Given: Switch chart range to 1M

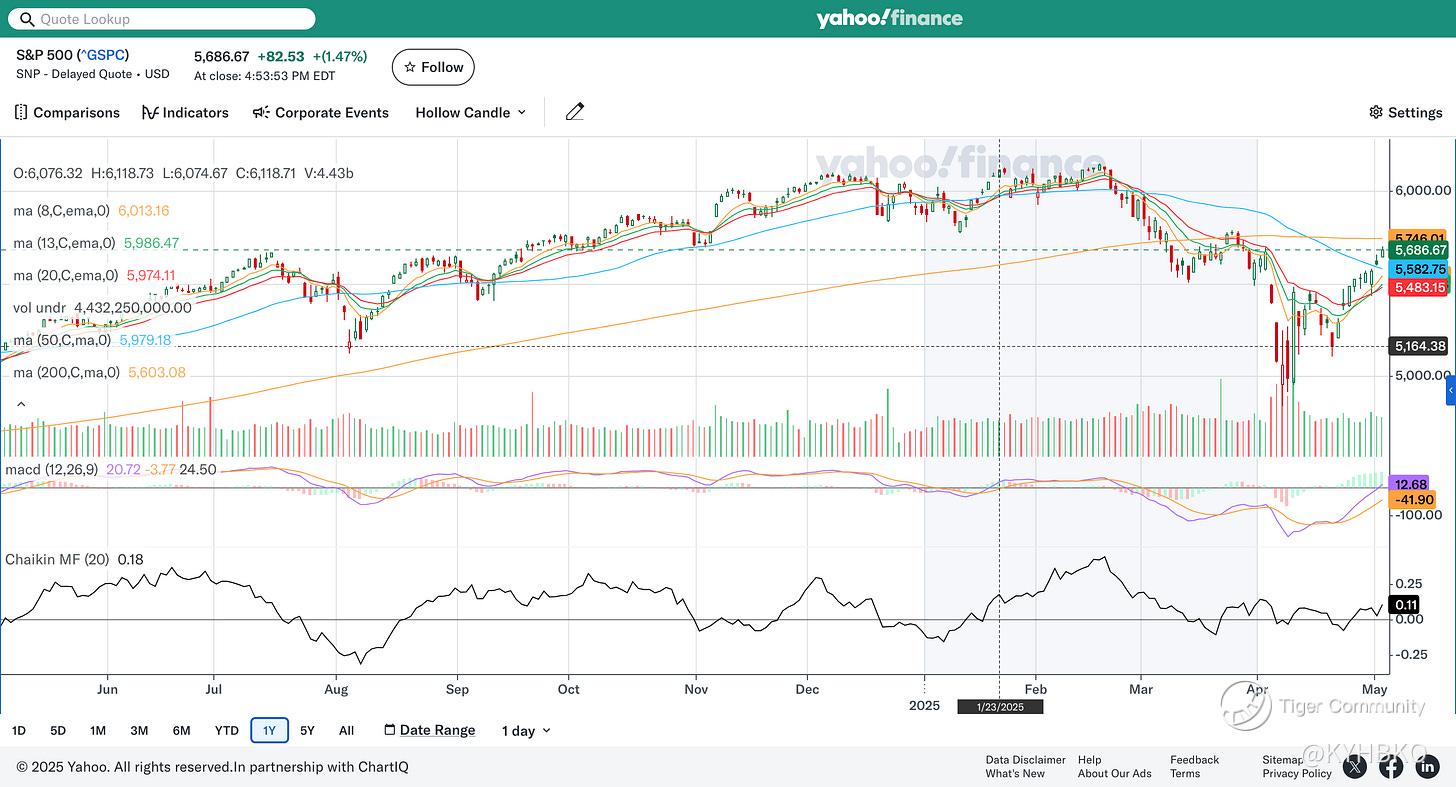Looking at the screenshot, I should pyautogui.click(x=98, y=730).
